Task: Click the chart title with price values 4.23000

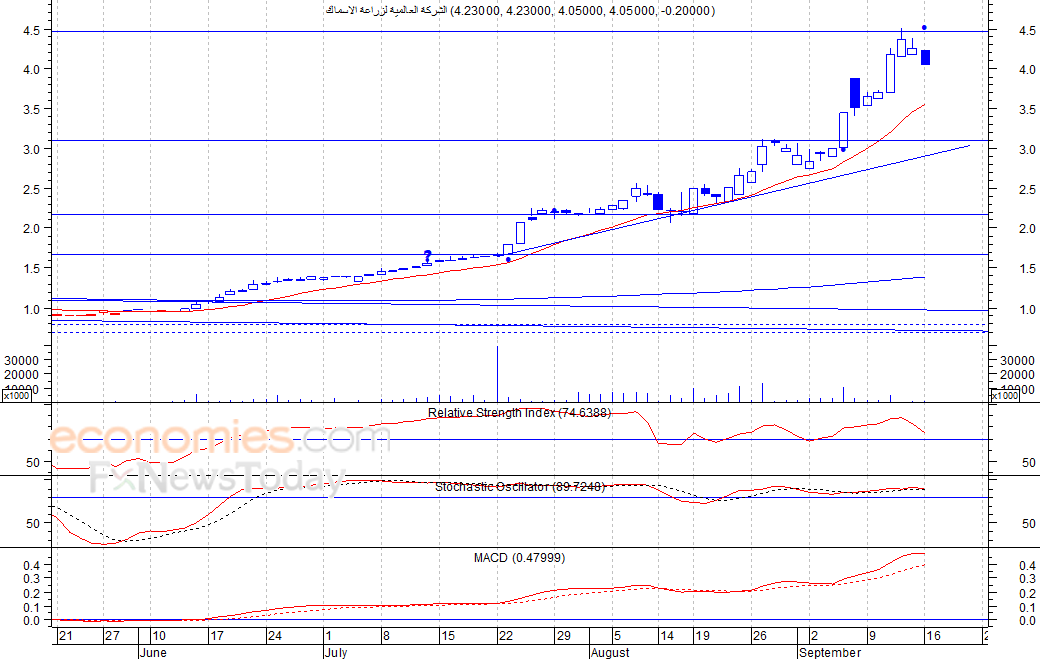Action: [x=520, y=11]
